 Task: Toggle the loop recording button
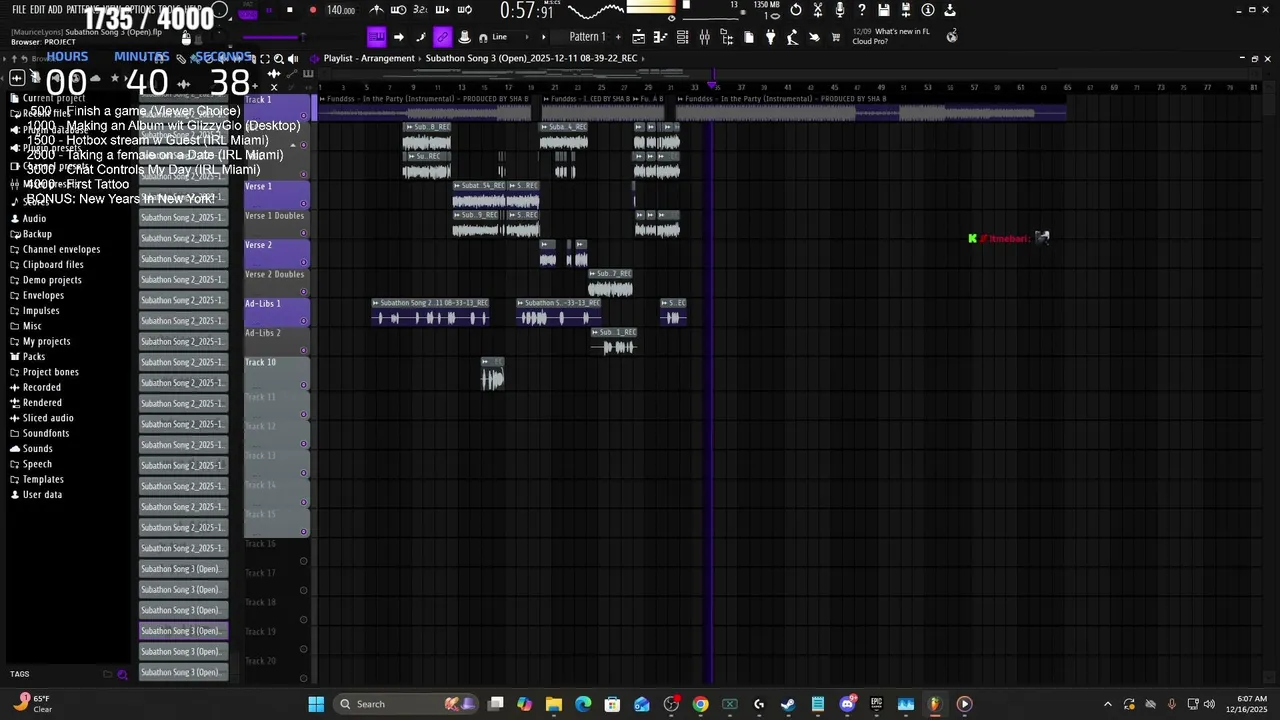pos(464,10)
